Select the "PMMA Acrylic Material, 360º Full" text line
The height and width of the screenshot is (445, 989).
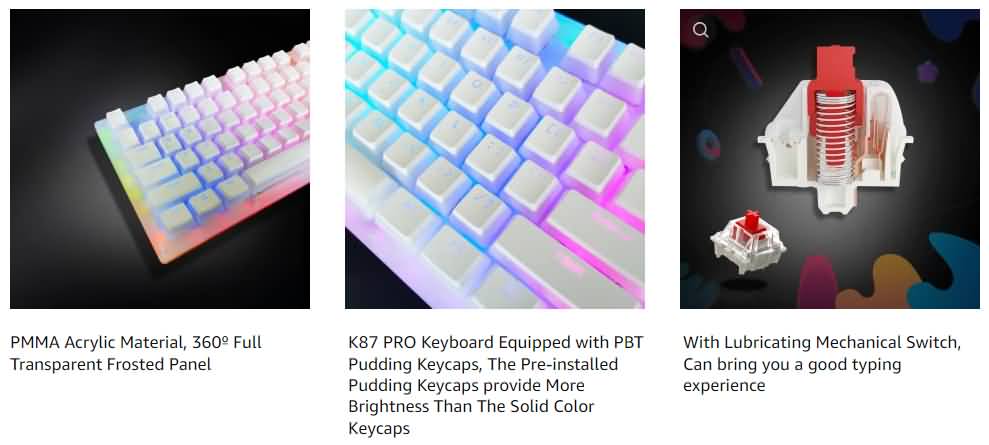136,343
